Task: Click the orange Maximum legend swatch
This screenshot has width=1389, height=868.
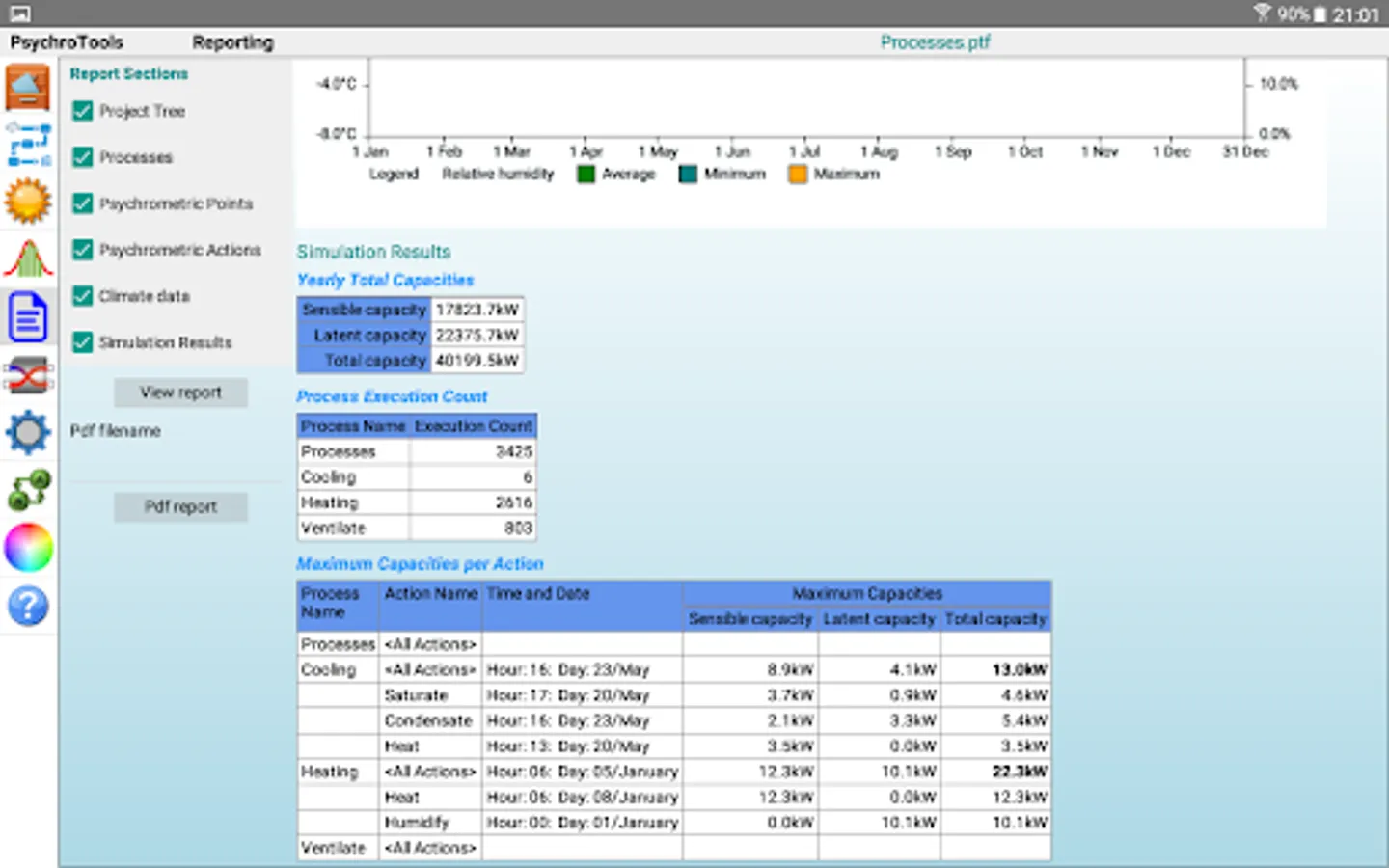Action: 798,175
